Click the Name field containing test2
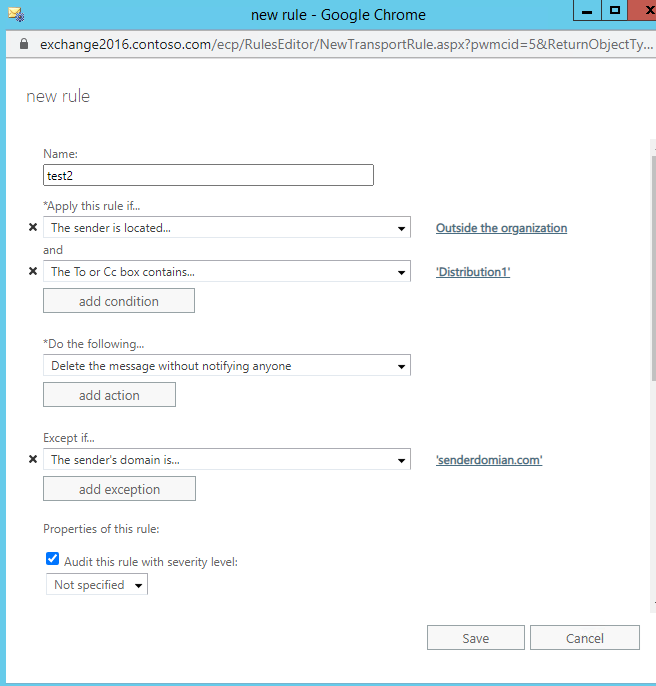The height and width of the screenshot is (686, 656). pyautogui.click(x=208, y=176)
